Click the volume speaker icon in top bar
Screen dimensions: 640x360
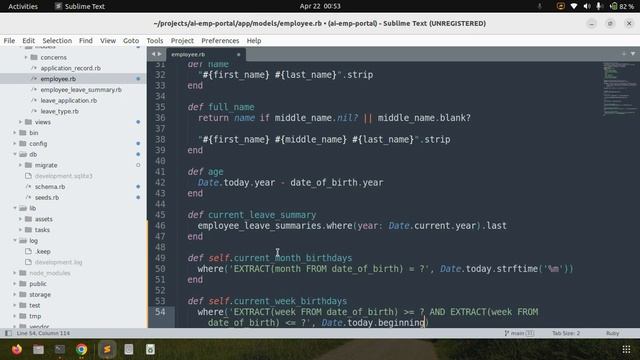click(587, 6)
